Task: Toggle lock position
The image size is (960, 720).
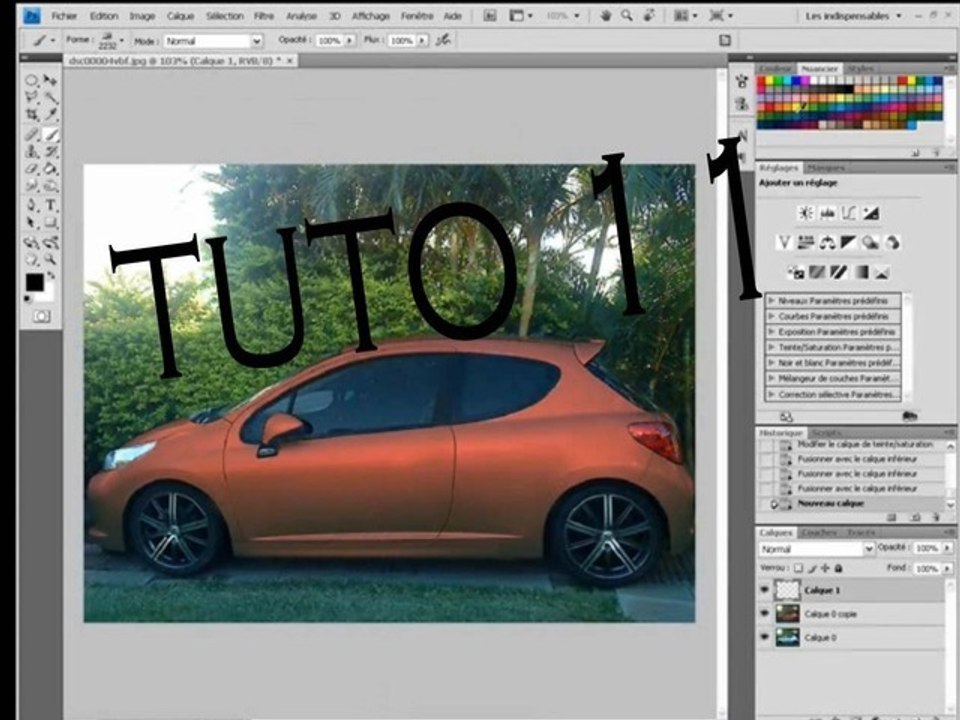Action: pos(825,568)
